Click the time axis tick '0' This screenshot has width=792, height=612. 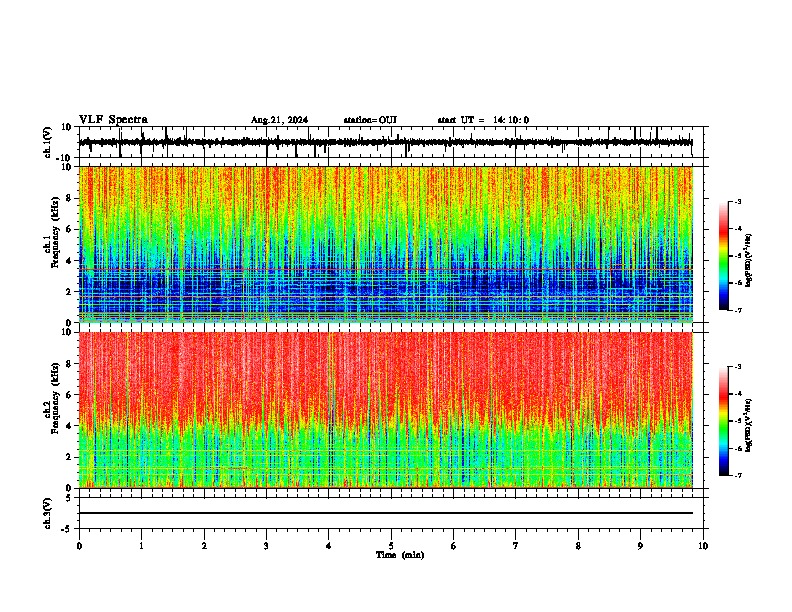79,546
